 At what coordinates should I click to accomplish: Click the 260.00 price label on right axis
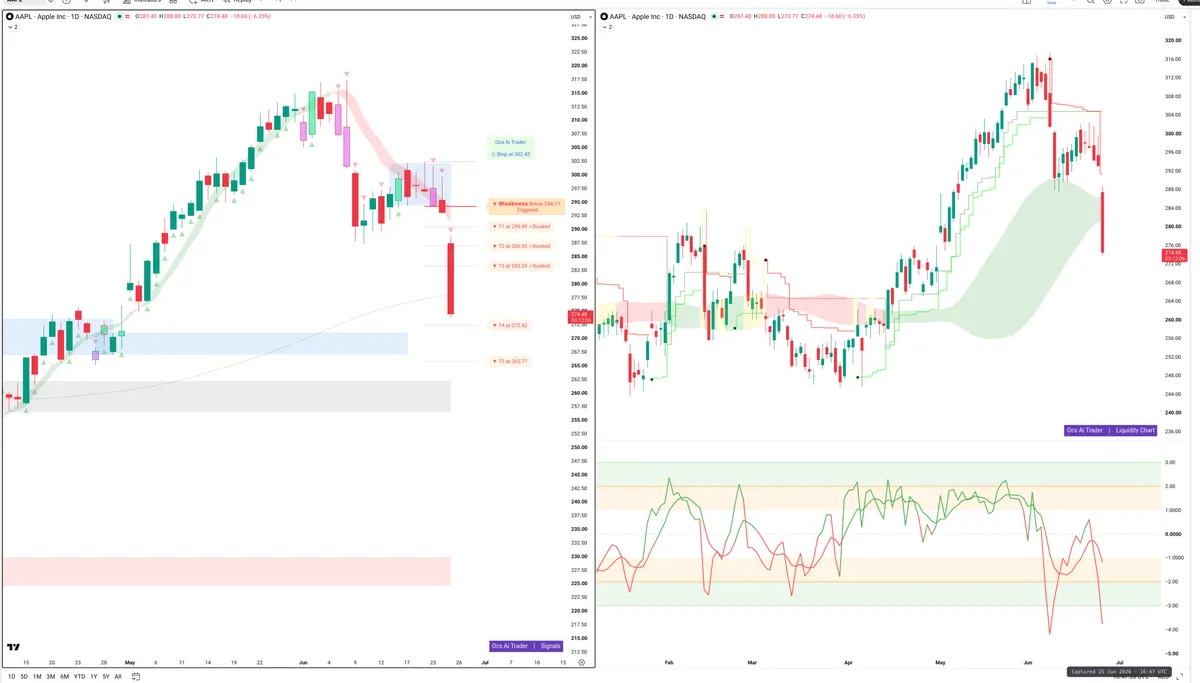pos(1174,320)
